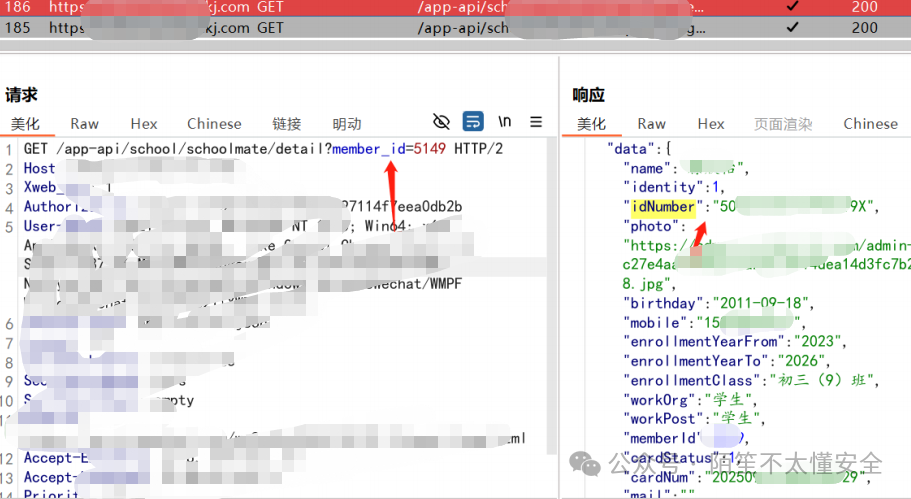The image size is (911, 499).
Task: Open response Chinese tab
Action: point(871,124)
